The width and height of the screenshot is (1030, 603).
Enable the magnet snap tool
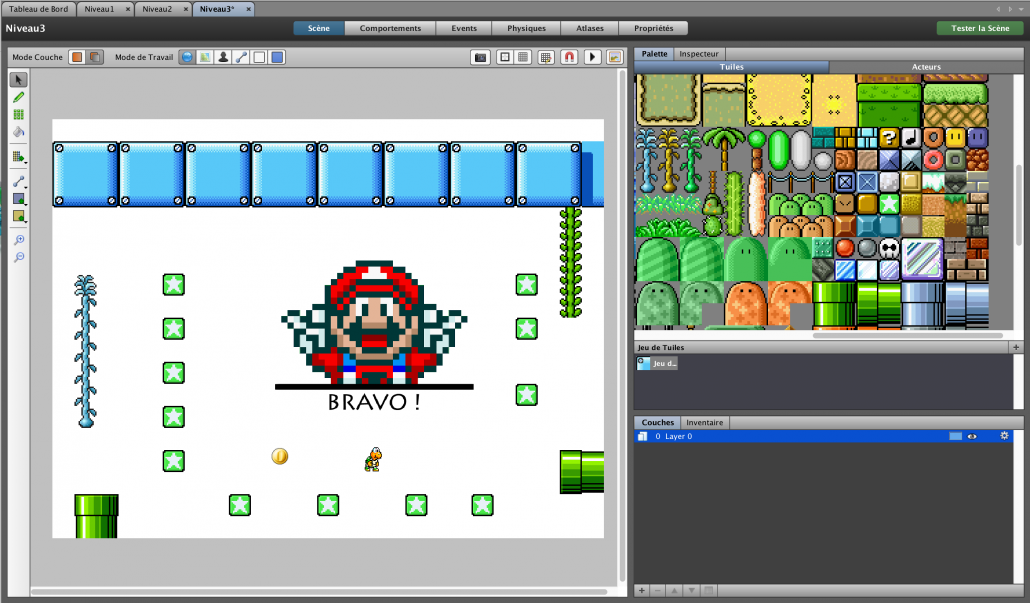[567, 57]
